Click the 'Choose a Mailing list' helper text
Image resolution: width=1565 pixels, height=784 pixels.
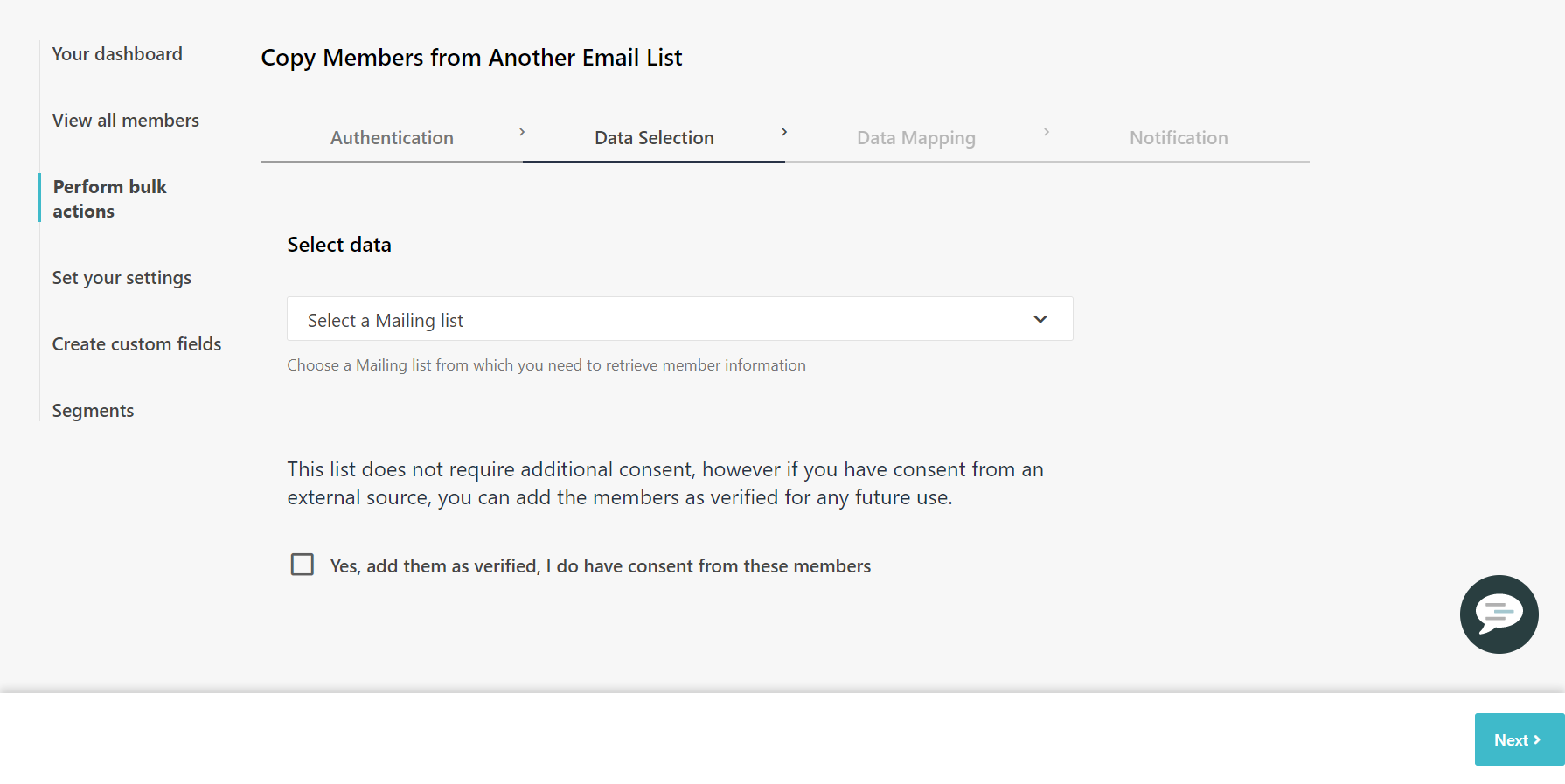[546, 365]
